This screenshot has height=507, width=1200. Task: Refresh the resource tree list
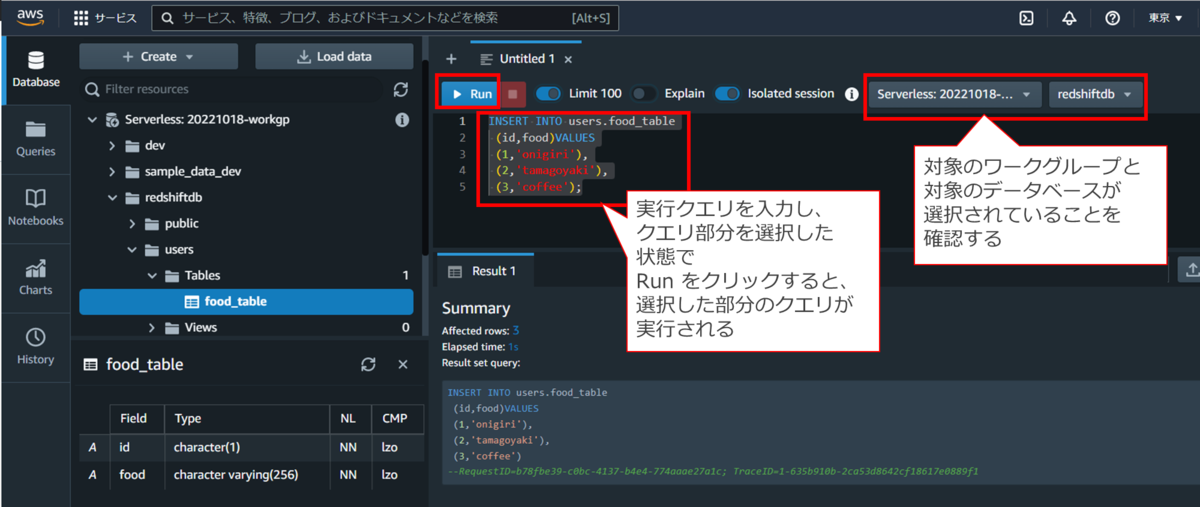coord(401,89)
